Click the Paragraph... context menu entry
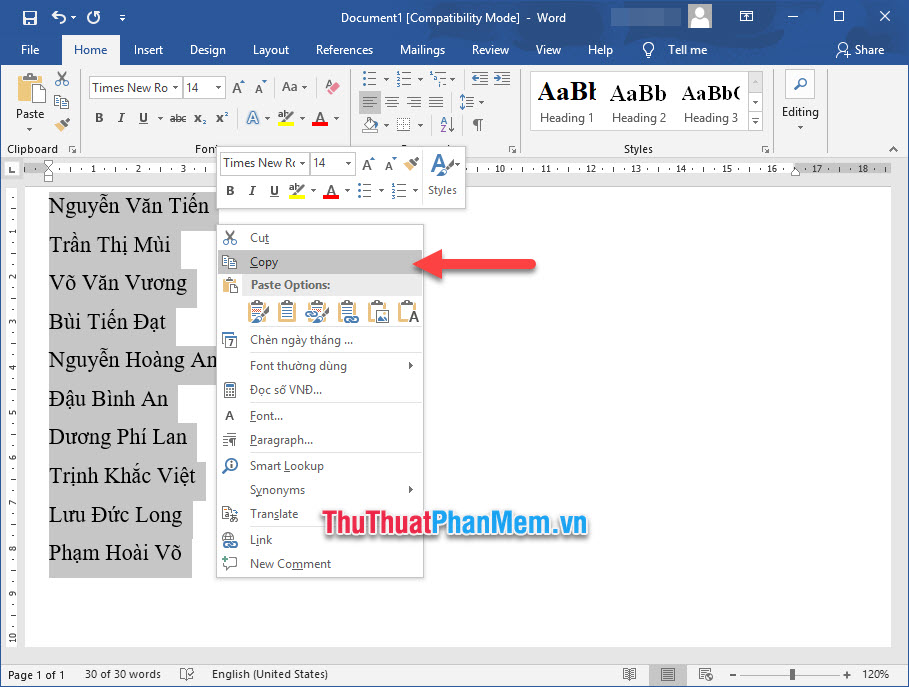 click(x=280, y=440)
